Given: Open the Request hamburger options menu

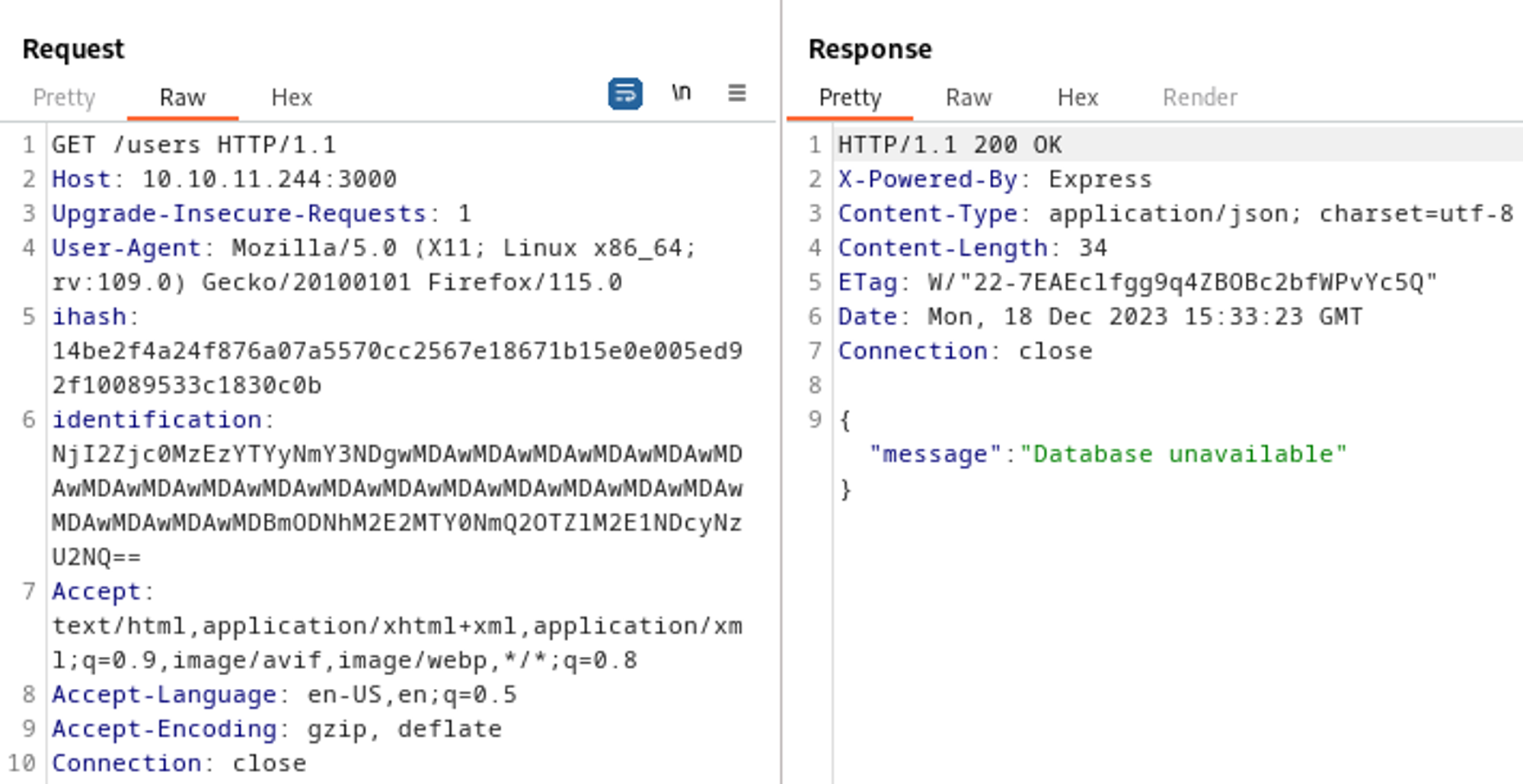Looking at the screenshot, I should pyautogui.click(x=736, y=93).
